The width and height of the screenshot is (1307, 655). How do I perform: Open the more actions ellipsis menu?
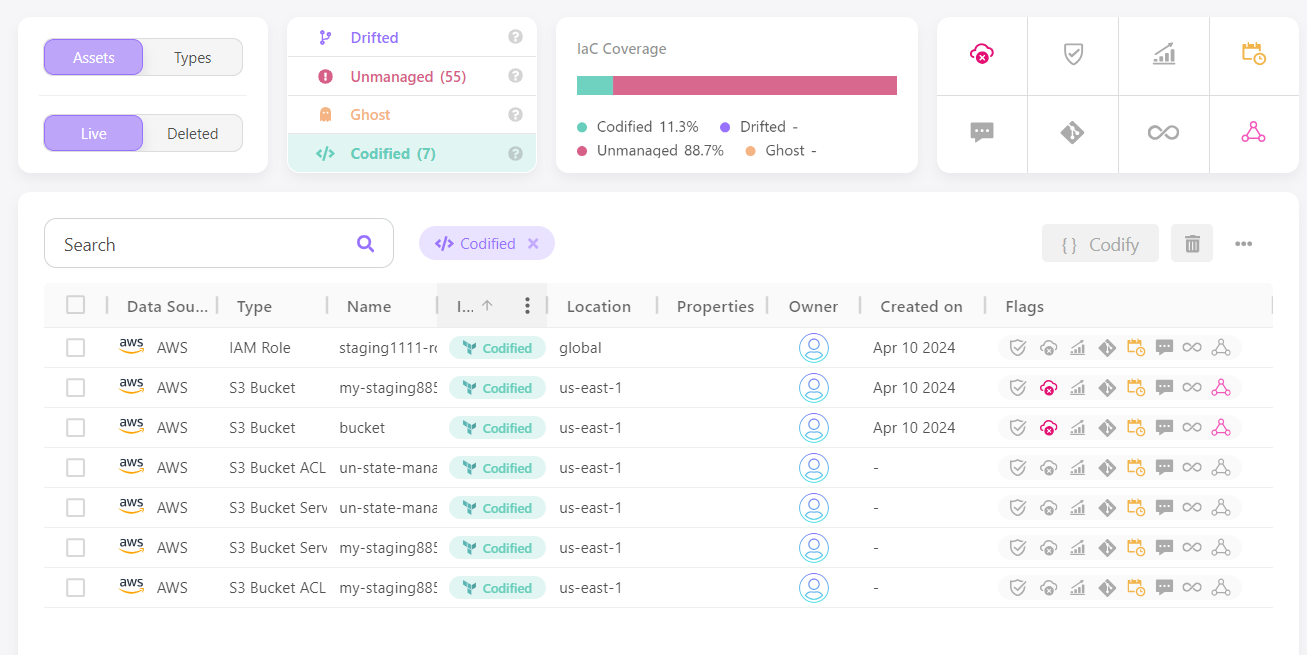pyautogui.click(x=1243, y=243)
